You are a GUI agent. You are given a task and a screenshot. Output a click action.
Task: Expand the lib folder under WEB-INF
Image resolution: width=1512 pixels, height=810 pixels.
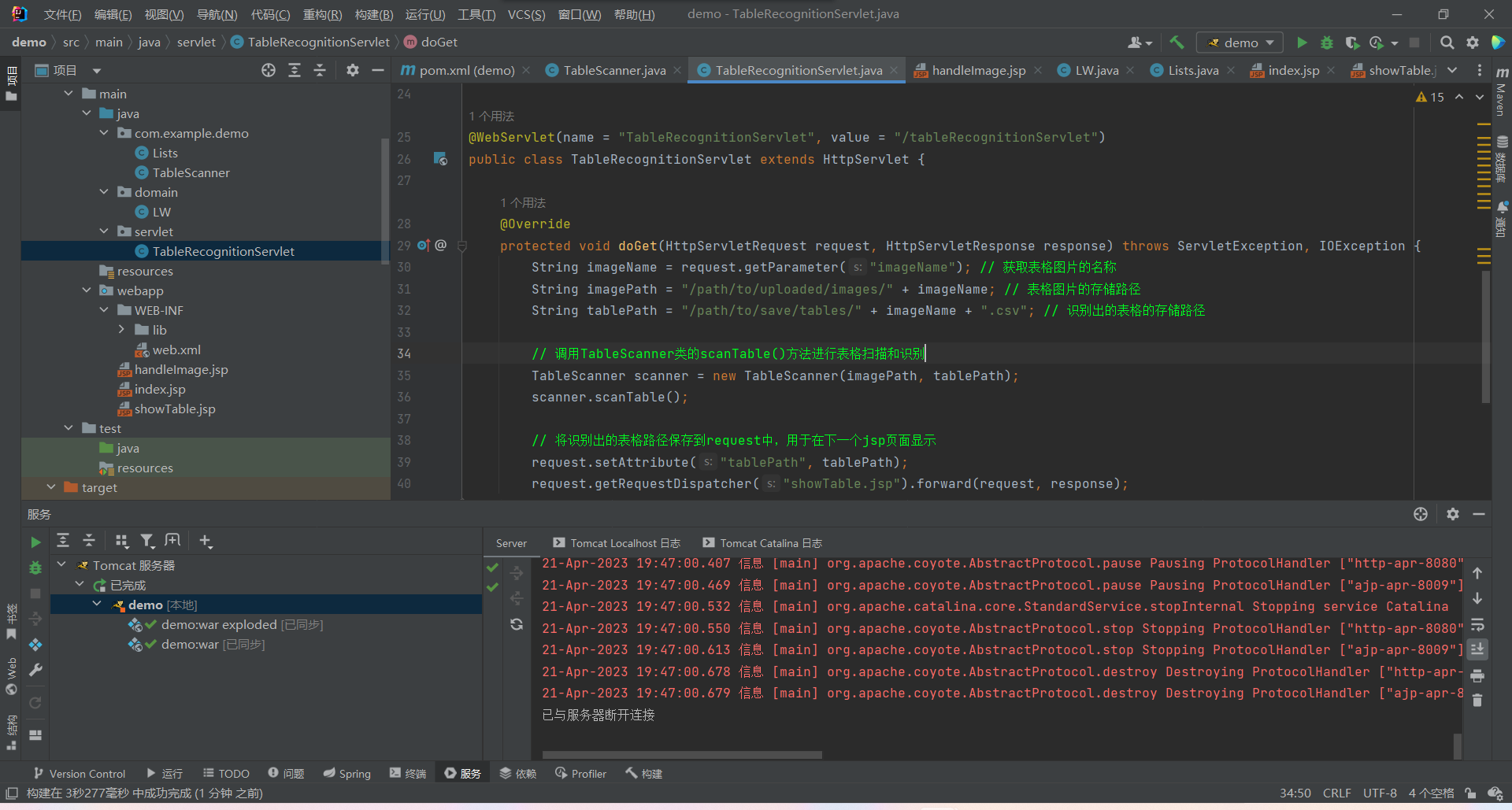(x=121, y=330)
